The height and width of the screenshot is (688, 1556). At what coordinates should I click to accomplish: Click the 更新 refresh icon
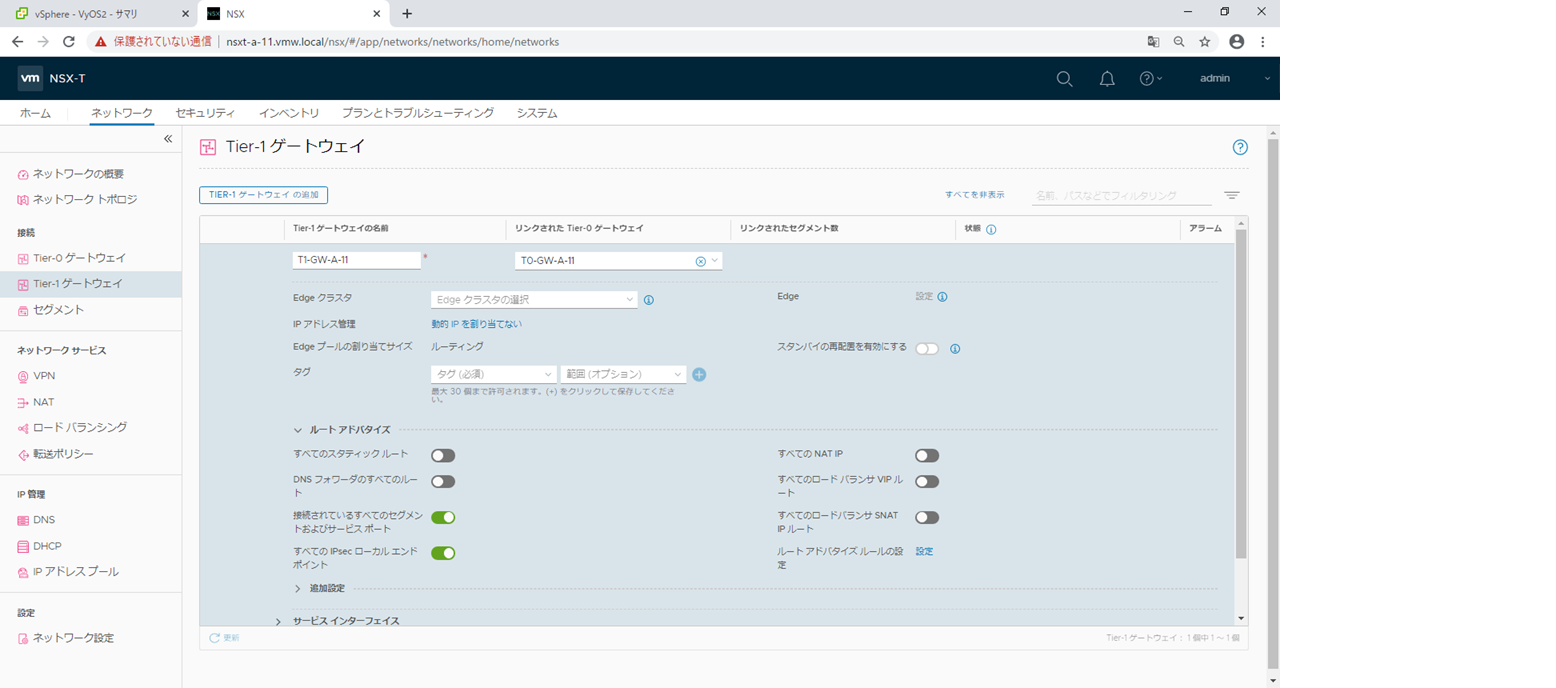214,637
